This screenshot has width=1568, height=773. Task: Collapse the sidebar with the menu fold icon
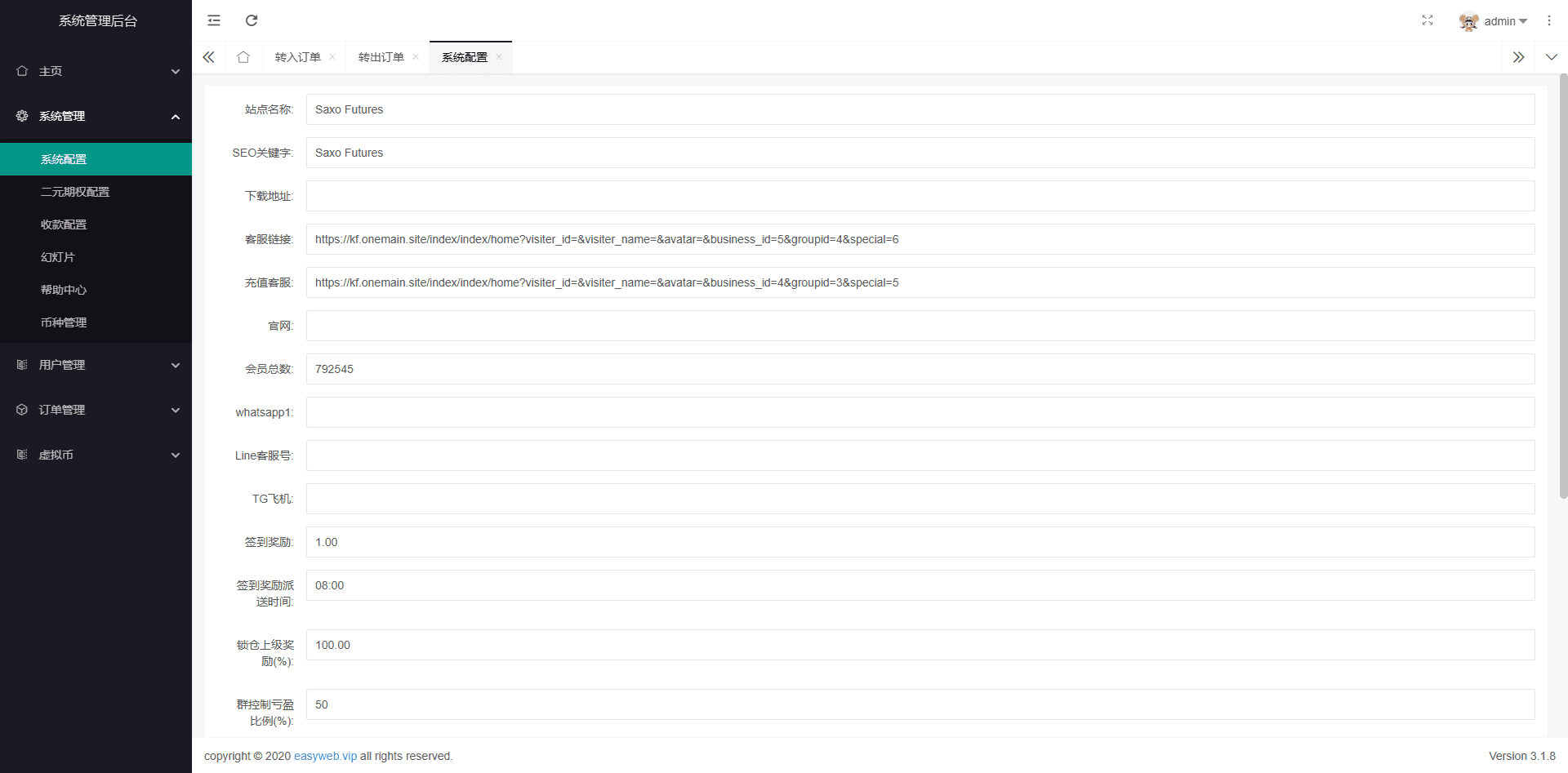click(214, 20)
